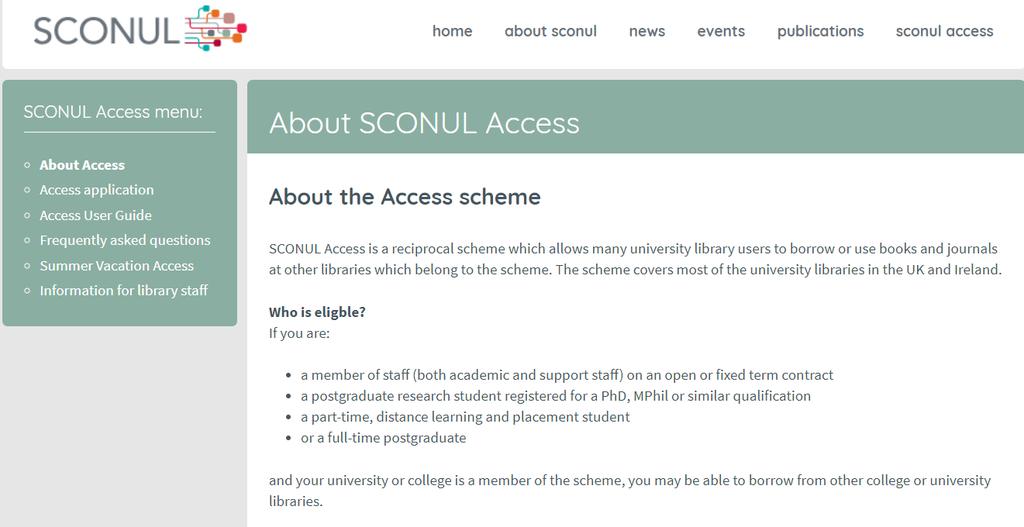The height and width of the screenshot is (527, 1024).
Task: Click the About the Access scheme heading
Action: (x=404, y=197)
